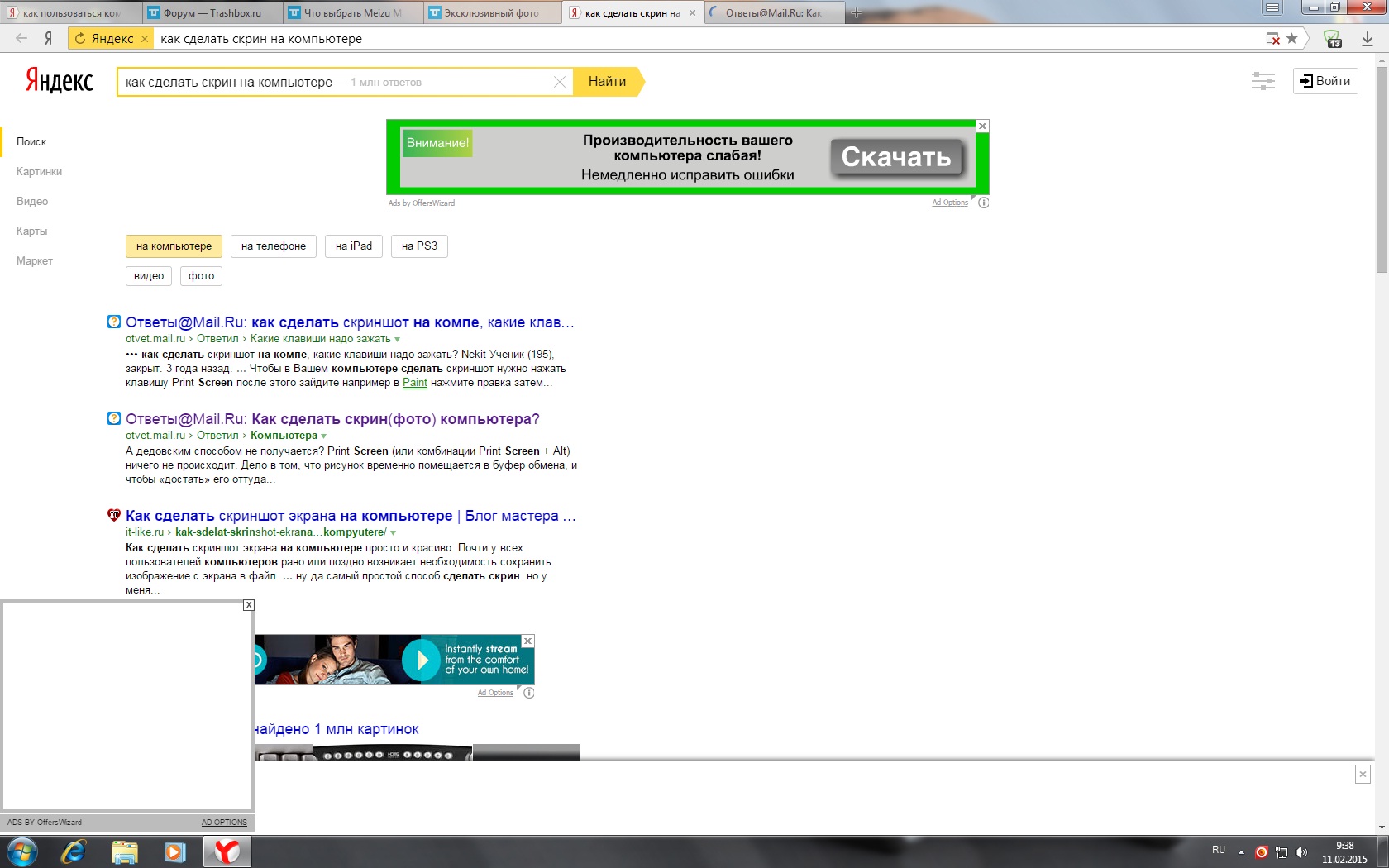Toggle 'фото' filter chip
This screenshot has width=1389, height=868.
(x=201, y=276)
